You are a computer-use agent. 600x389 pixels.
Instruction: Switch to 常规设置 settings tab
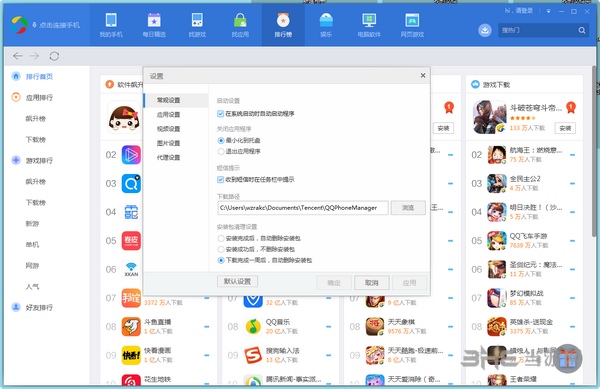176,100
